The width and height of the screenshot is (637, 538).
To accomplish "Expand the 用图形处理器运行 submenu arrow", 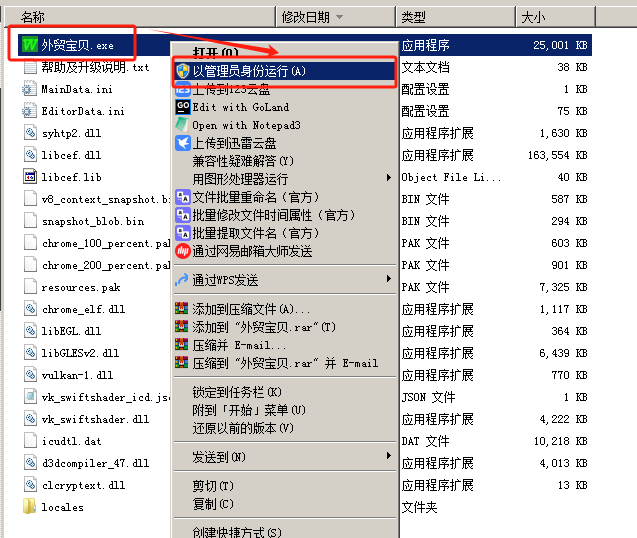I will pos(388,178).
